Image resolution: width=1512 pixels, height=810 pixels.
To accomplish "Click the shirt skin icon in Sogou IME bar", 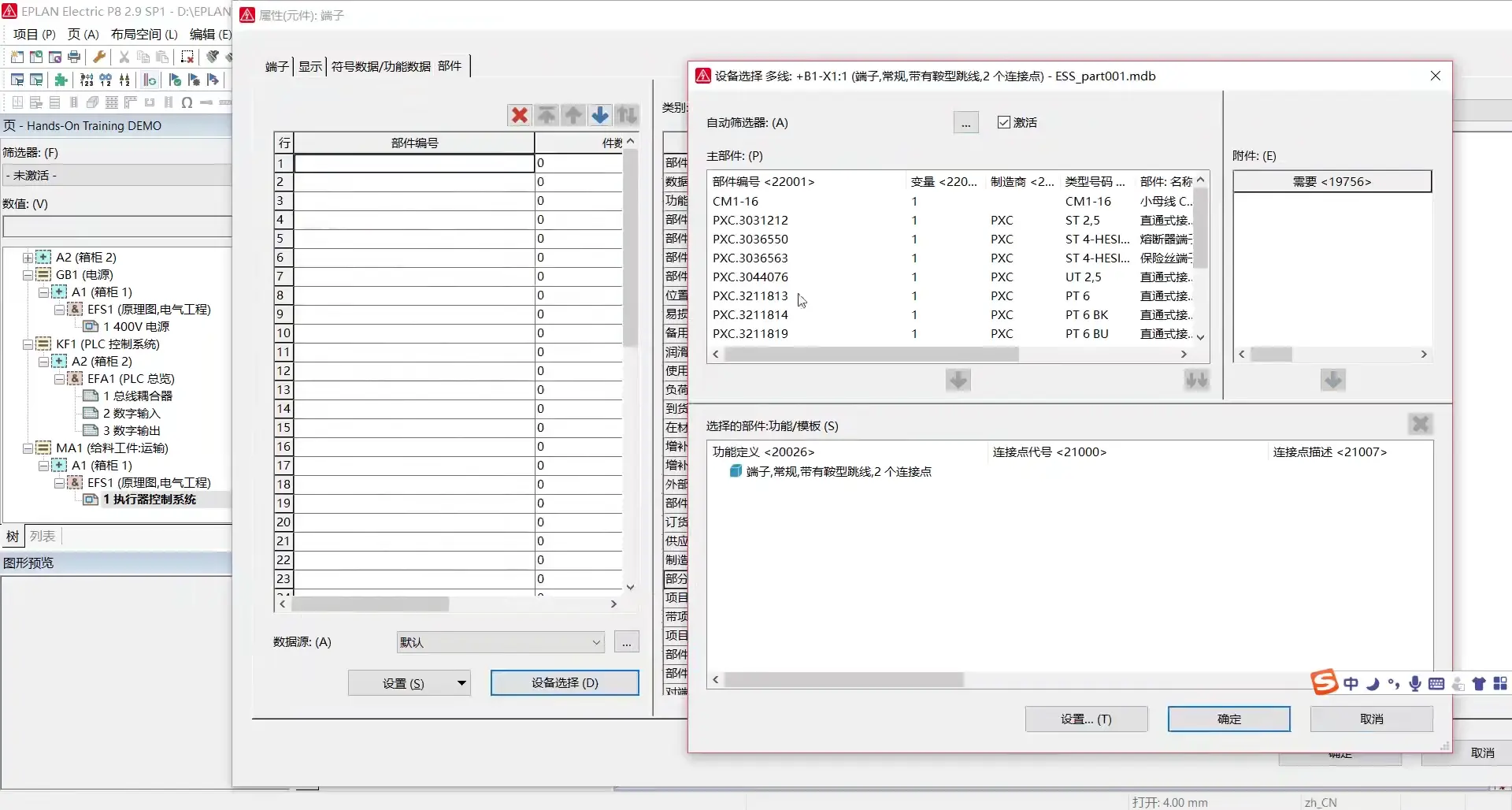I will tap(1479, 683).
